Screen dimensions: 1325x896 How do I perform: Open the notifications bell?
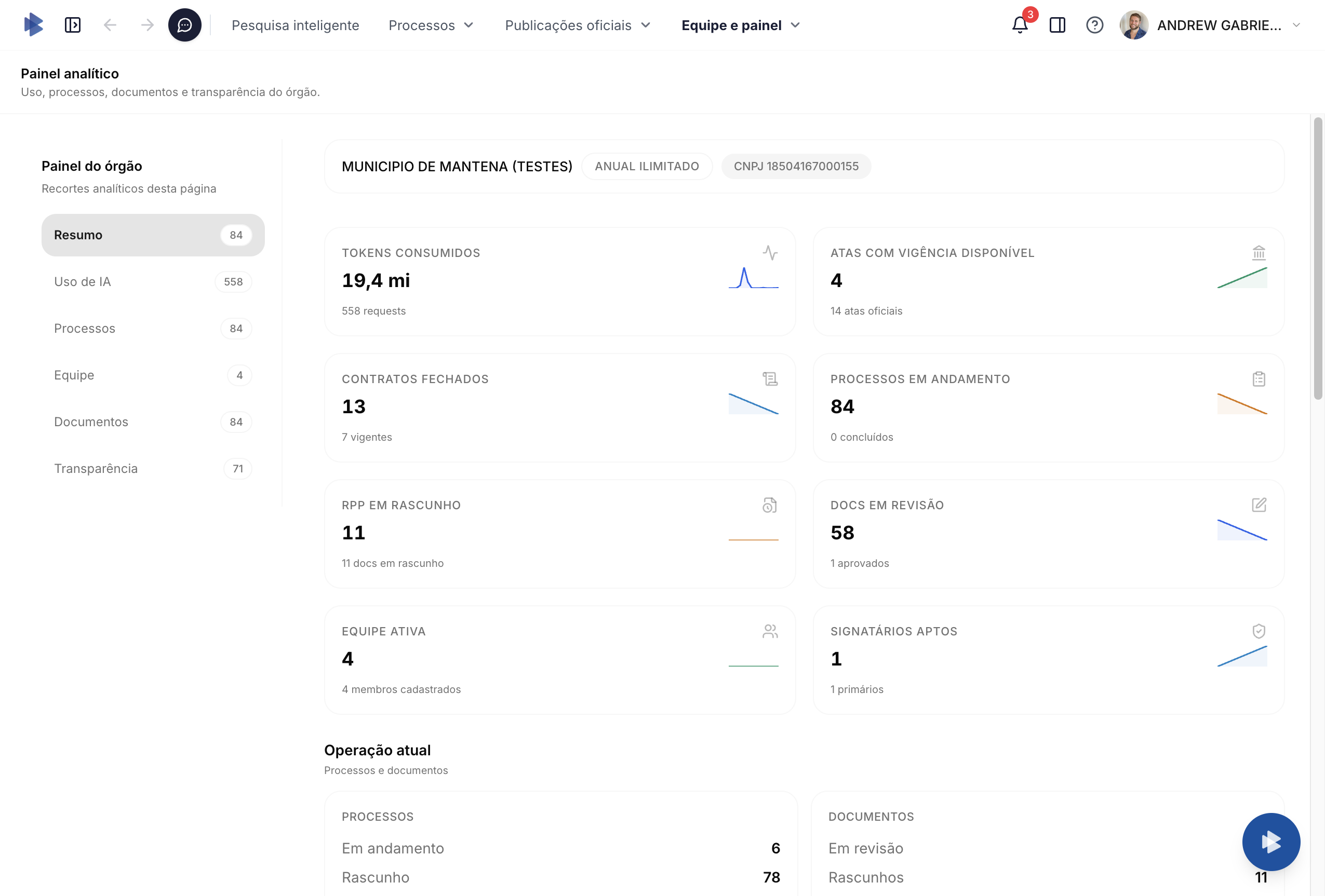pos(1020,25)
